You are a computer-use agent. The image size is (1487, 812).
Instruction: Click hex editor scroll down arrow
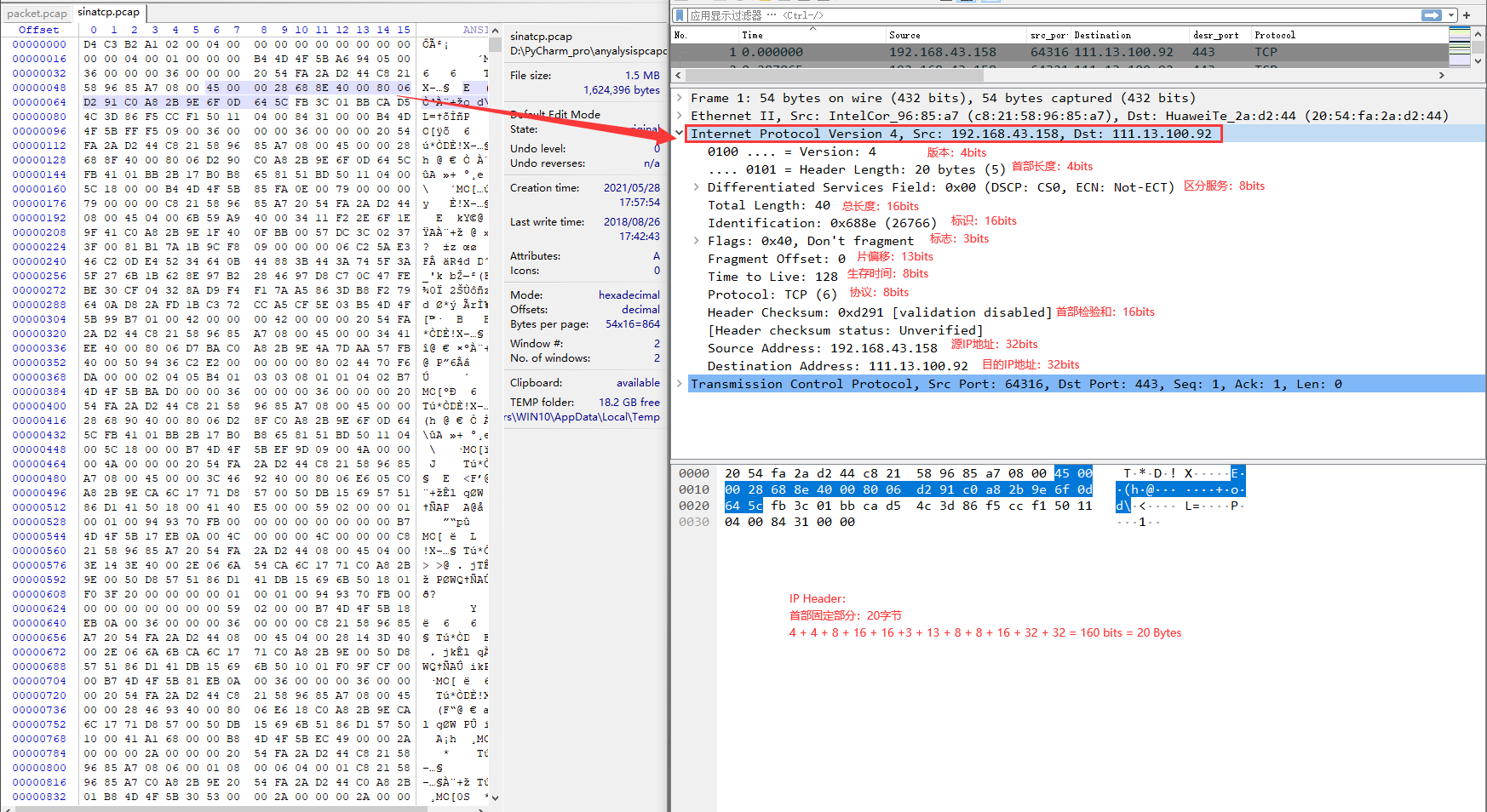tap(495, 798)
